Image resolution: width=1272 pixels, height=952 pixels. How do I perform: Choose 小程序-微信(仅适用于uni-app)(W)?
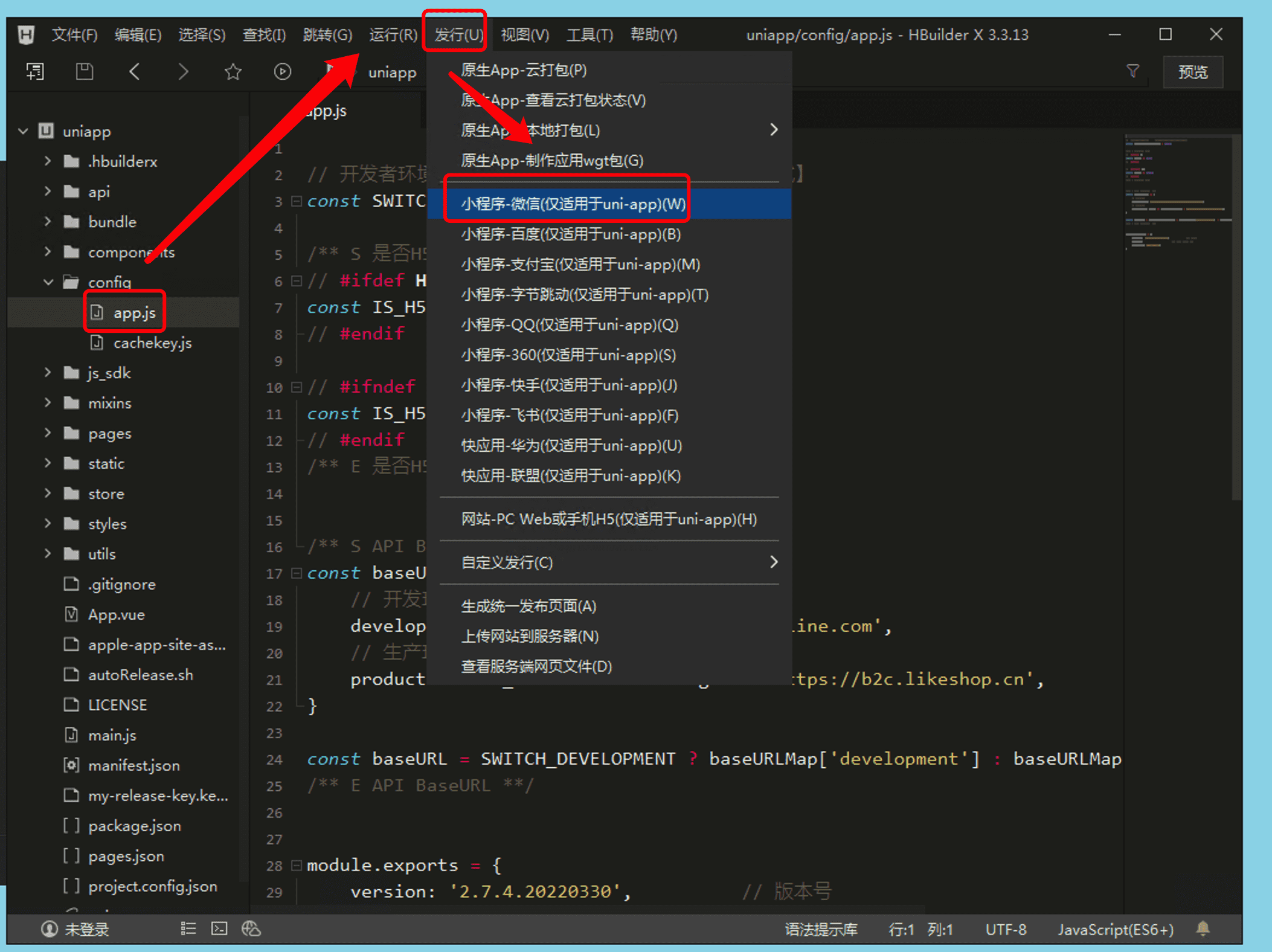coord(609,204)
